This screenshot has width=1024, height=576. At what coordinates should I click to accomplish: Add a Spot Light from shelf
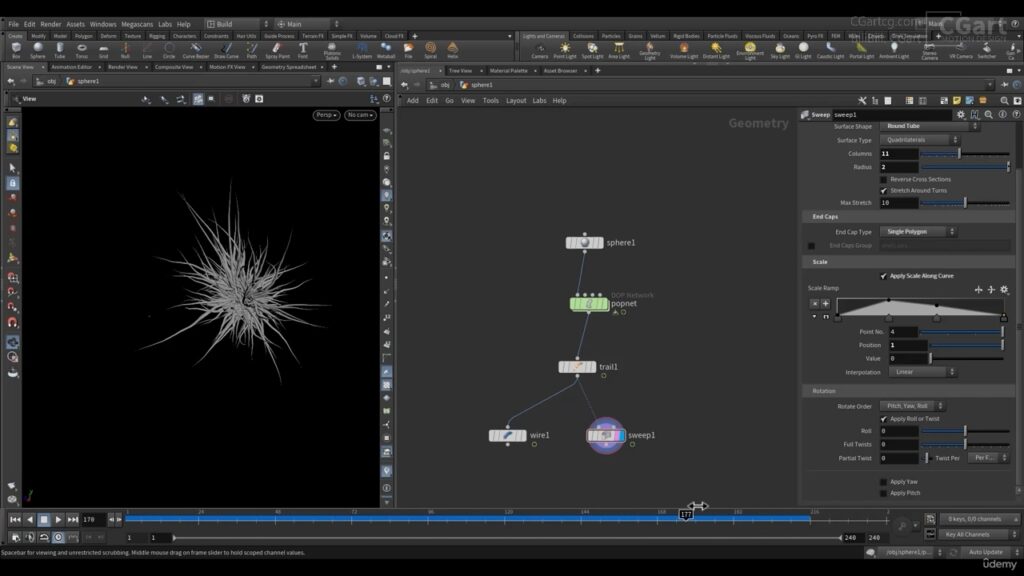click(592, 51)
